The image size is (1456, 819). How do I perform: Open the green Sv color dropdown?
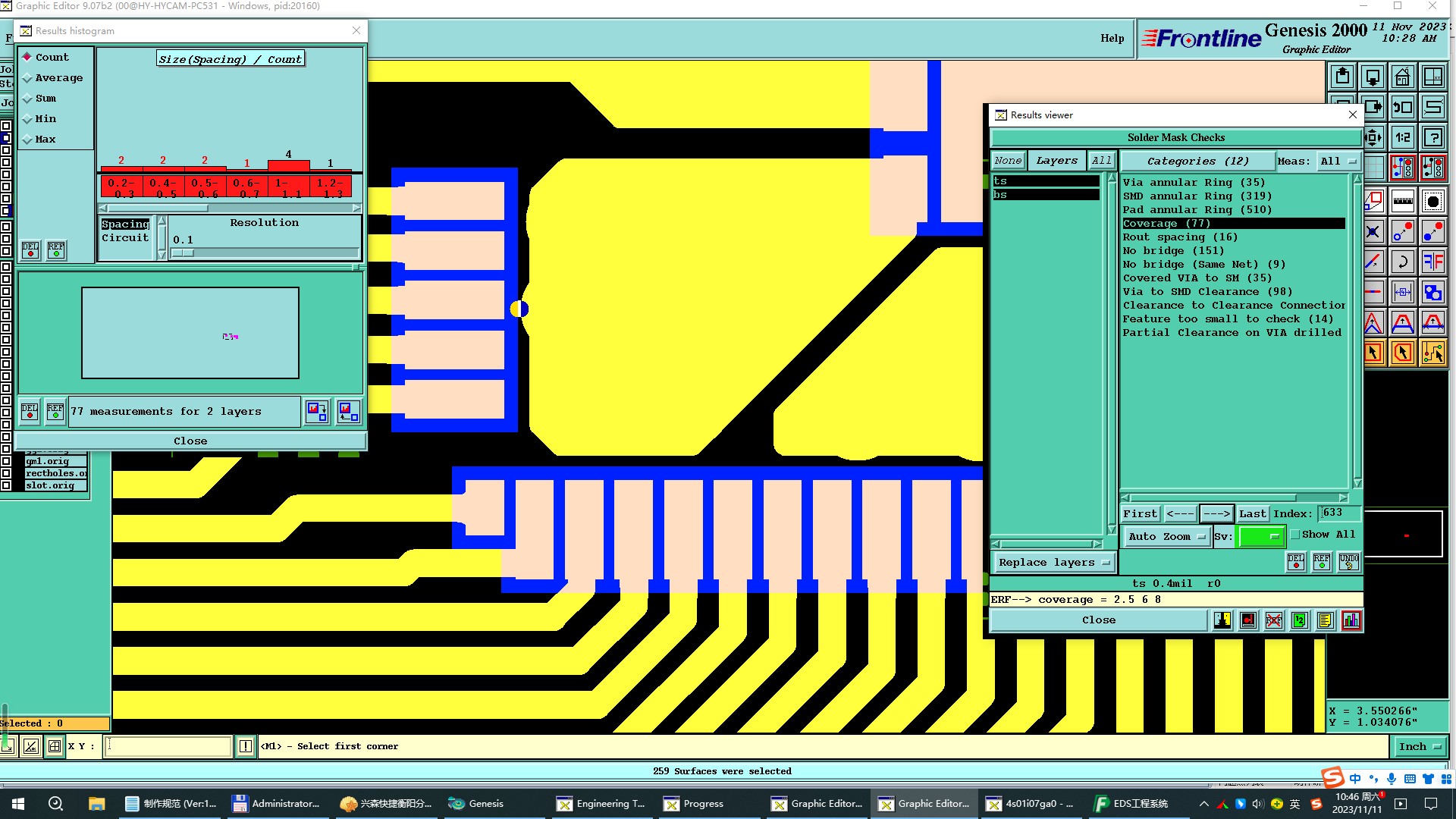(x=1260, y=537)
